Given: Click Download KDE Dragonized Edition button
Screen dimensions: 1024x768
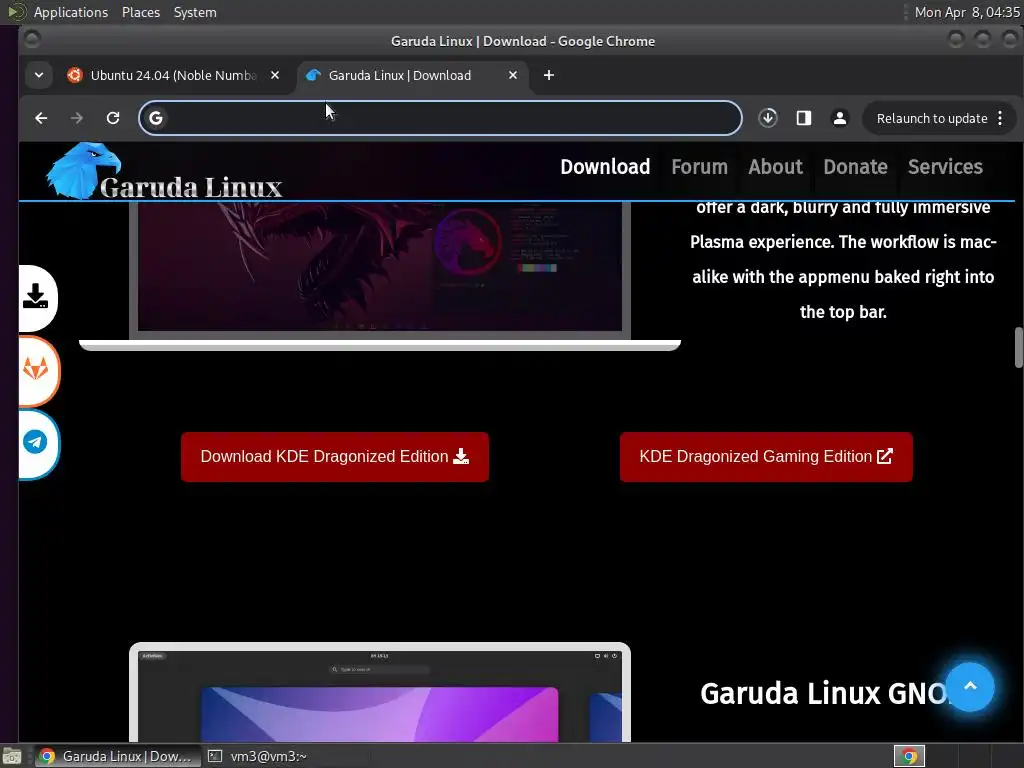Looking at the screenshot, I should [335, 456].
